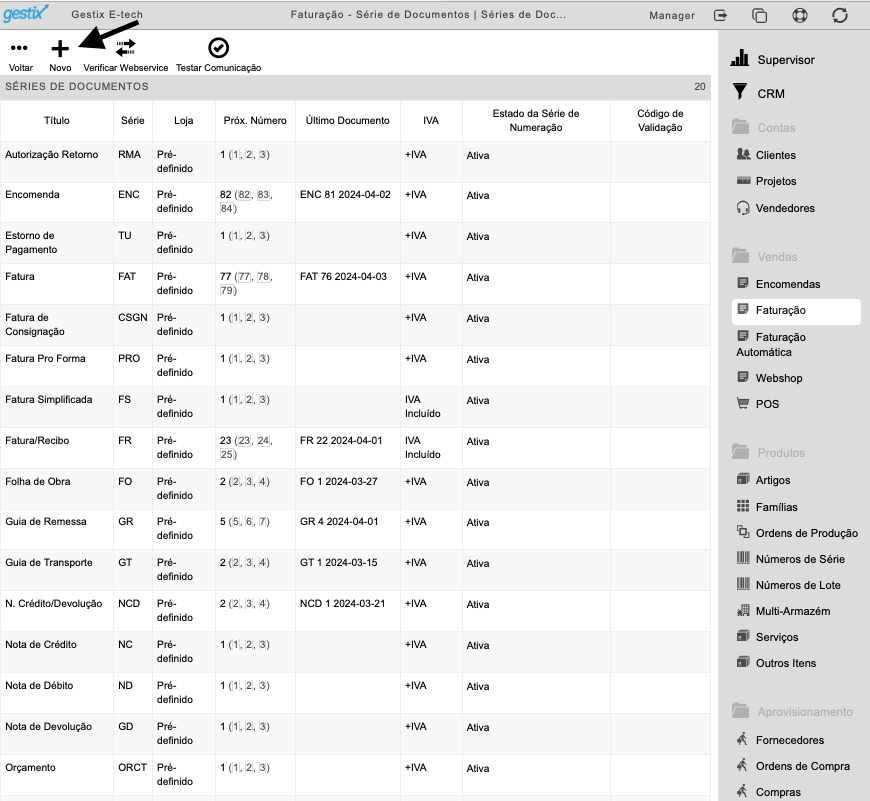Click the logout icon next to Manager
This screenshot has height=801, width=870.
(720, 16)
